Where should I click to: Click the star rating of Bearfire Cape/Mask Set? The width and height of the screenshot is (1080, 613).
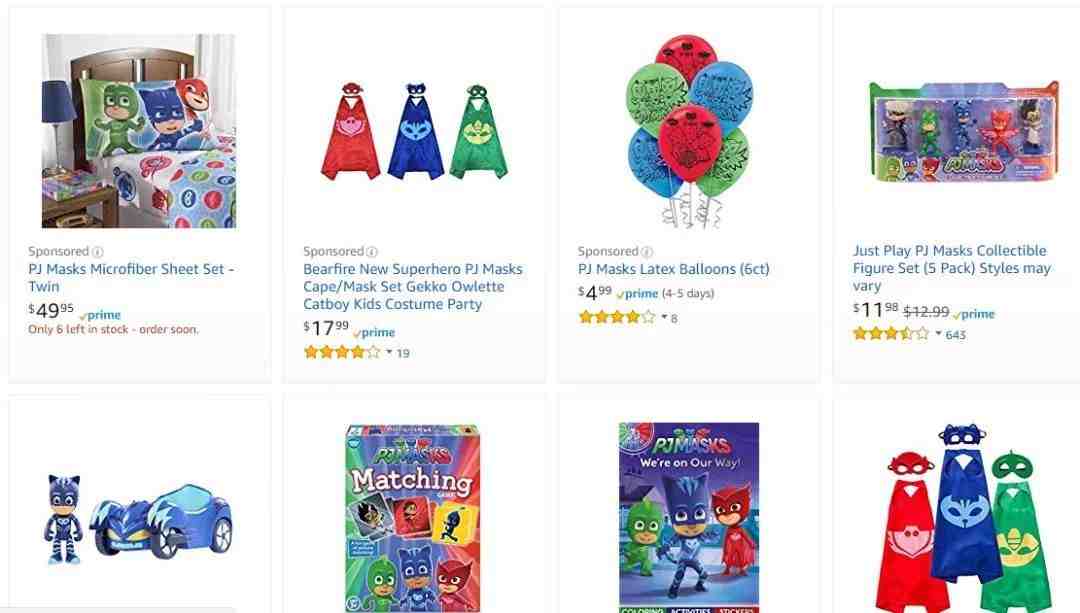(342, 353)
